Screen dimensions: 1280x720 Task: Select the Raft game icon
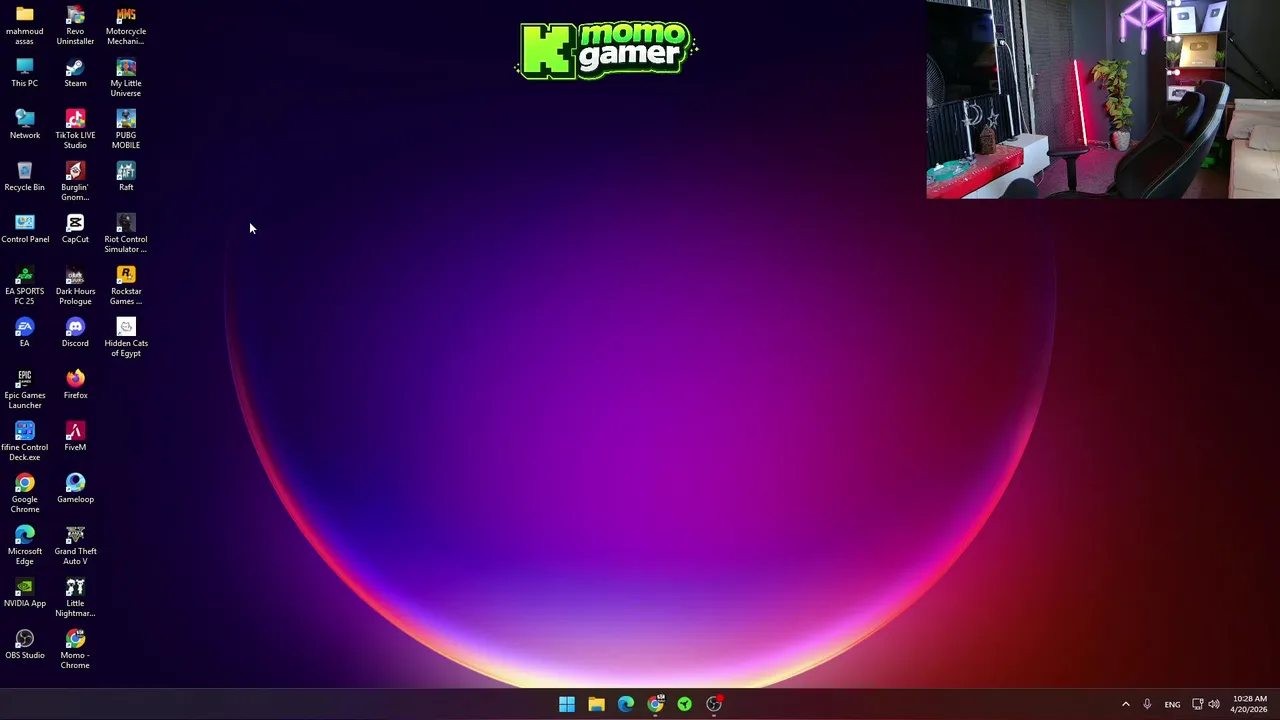[126, 177]
